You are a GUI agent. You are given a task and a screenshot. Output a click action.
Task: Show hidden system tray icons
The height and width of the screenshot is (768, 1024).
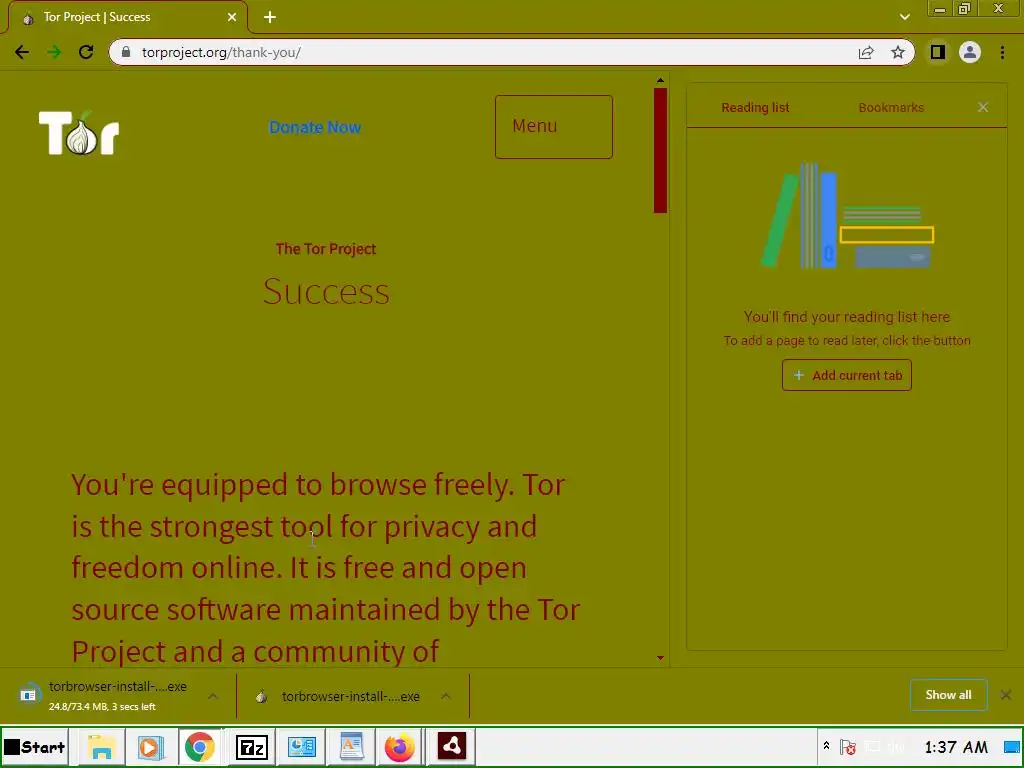826,746
